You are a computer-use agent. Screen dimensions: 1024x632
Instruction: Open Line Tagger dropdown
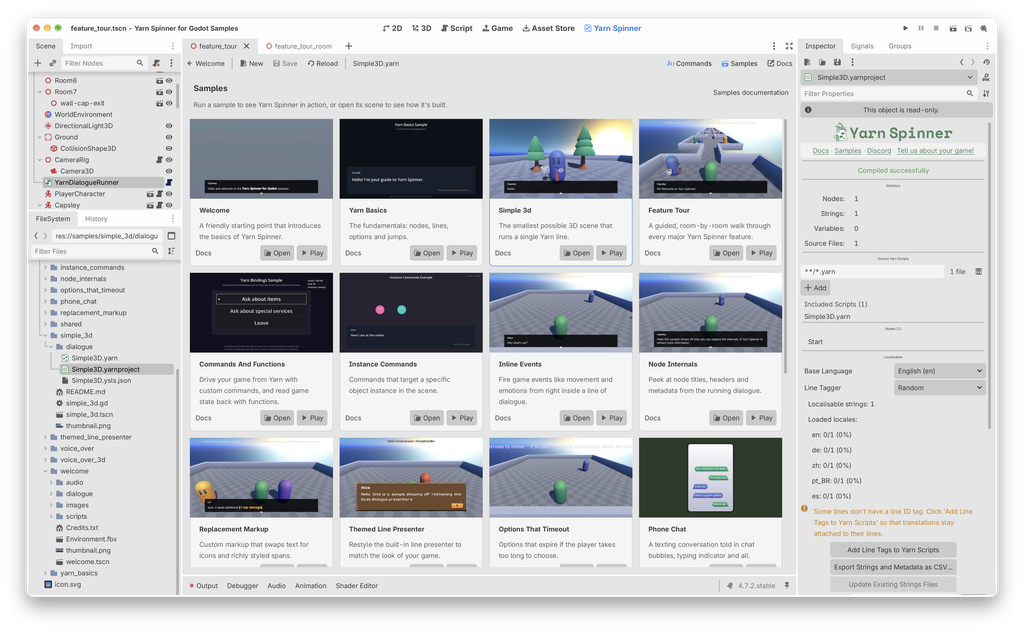939,388
